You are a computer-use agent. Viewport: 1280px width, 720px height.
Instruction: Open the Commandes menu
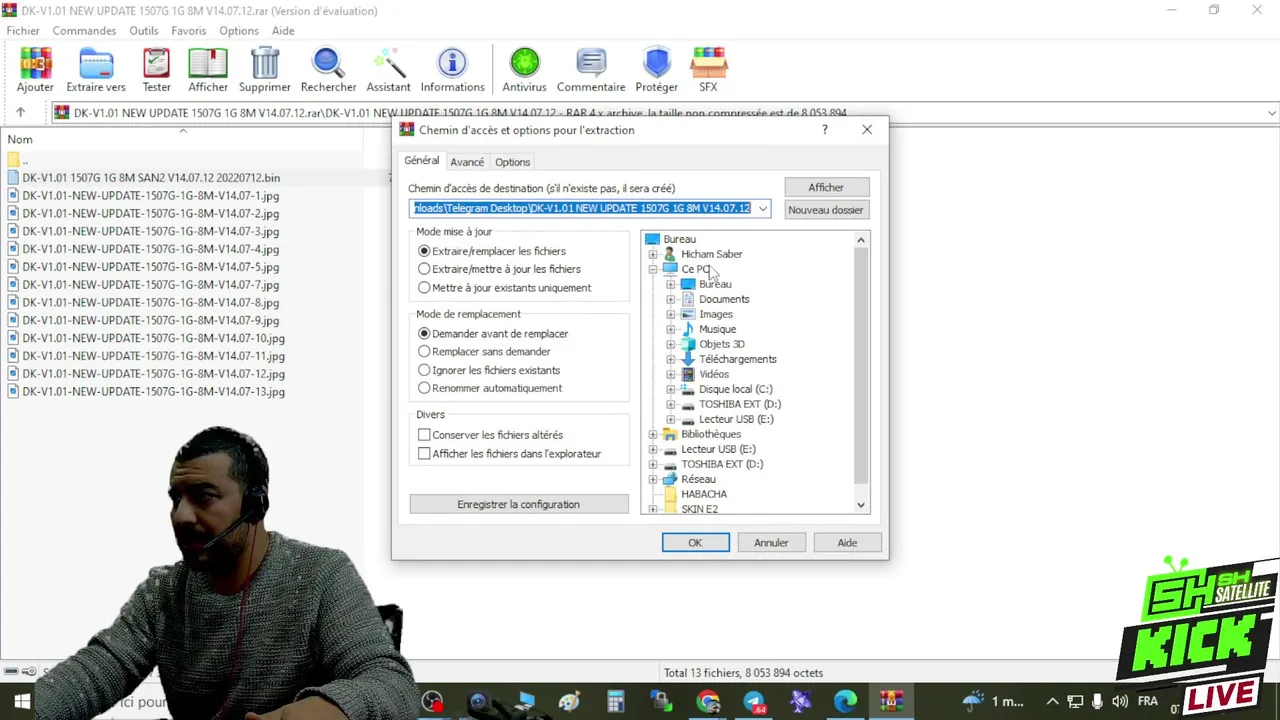coord(84,31)
